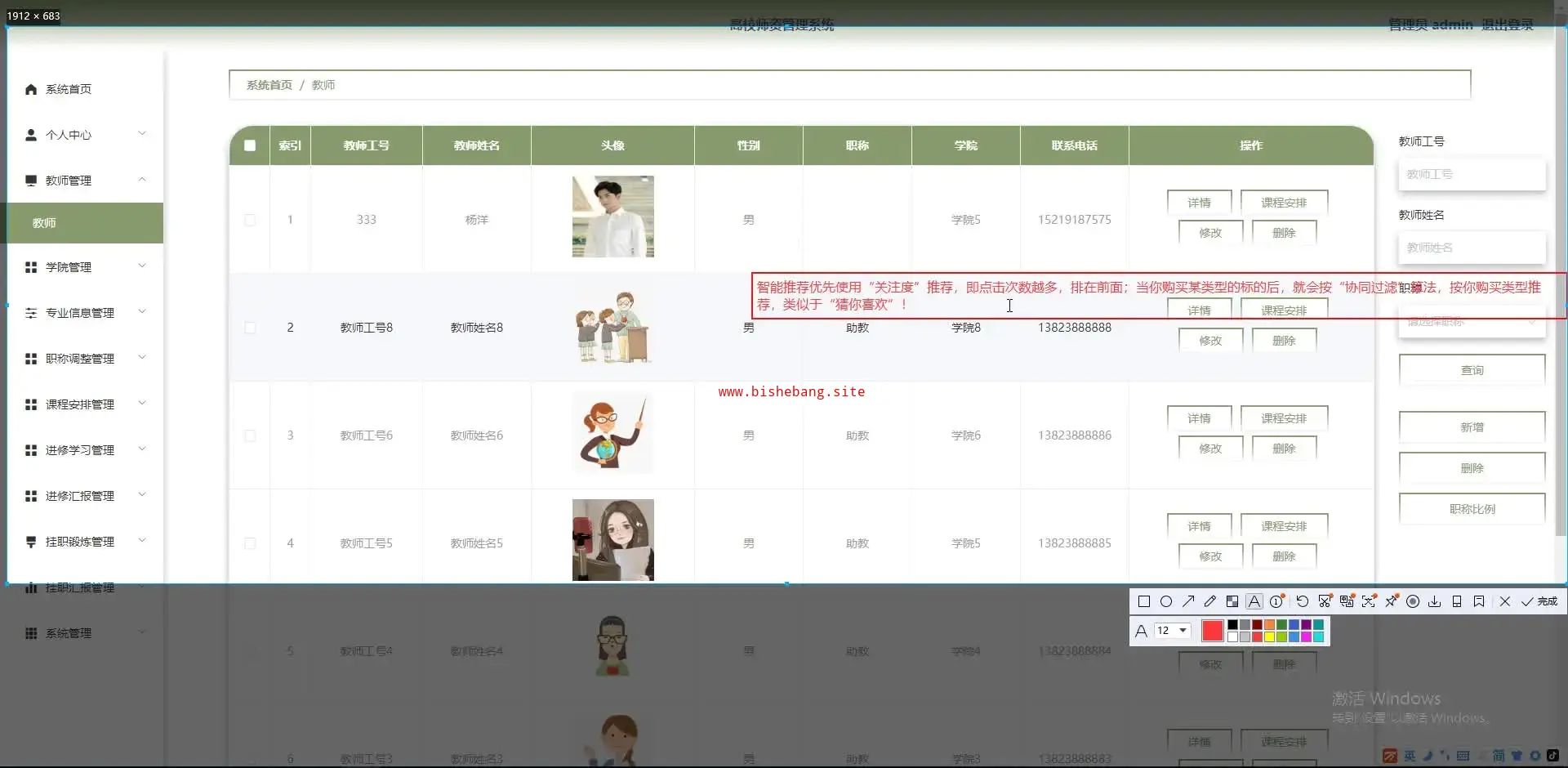
Task: Check the checkbox for row 教师姓名6
Action: point(250,435)
